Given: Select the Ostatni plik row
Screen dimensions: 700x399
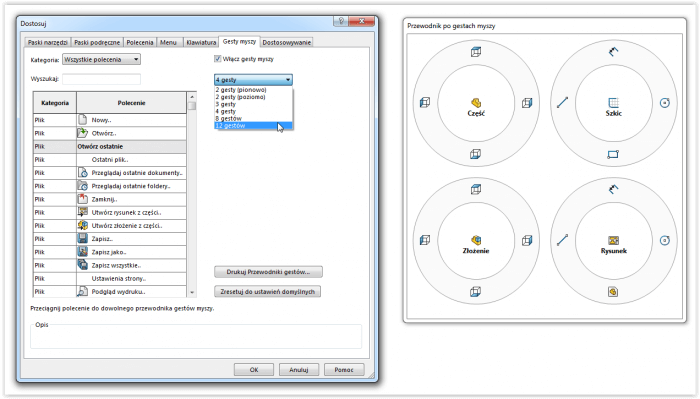Looking at the screenshot, I should click(x=110, y=159).
